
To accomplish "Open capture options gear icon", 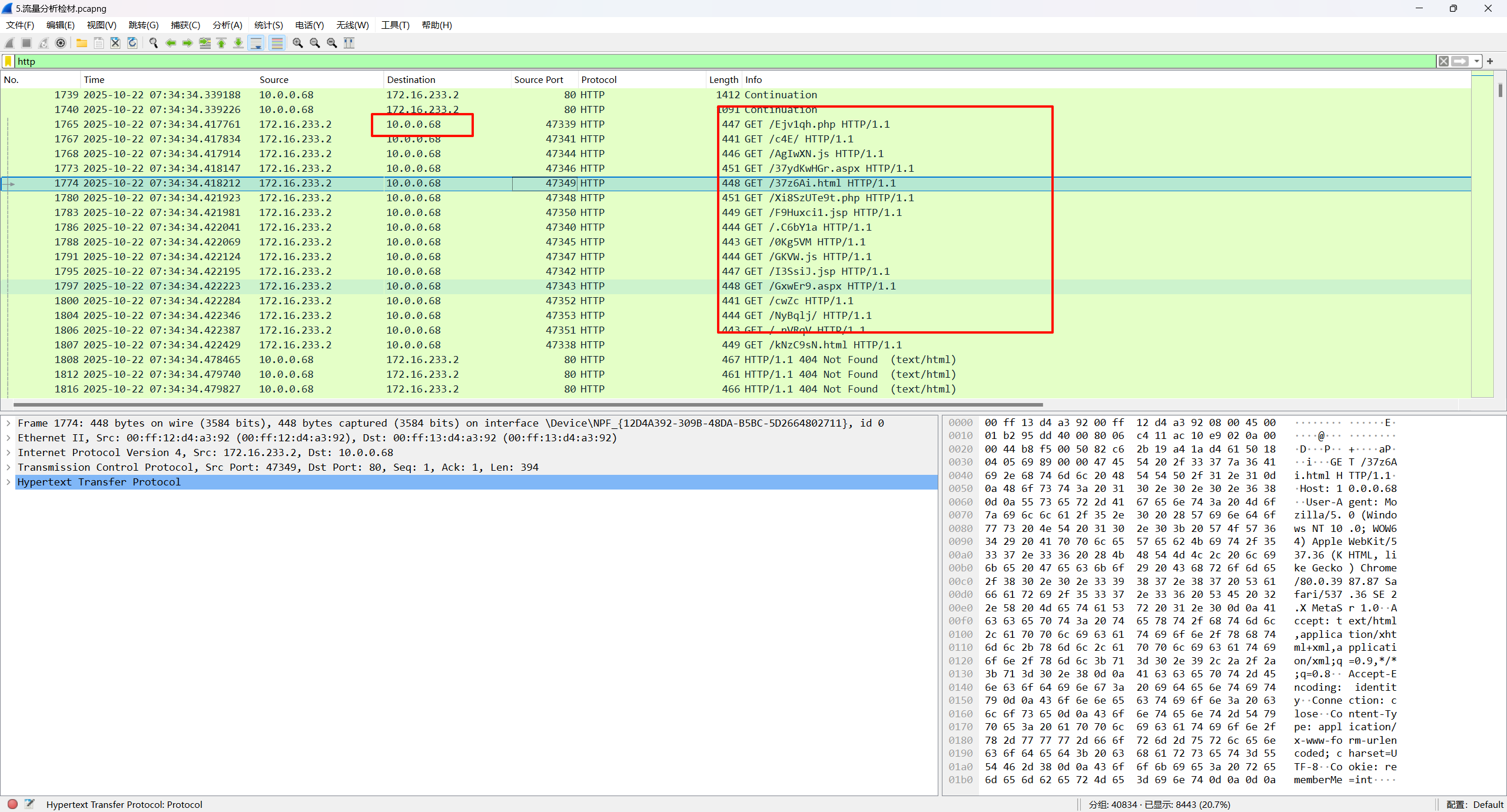I will click(61, 43).
